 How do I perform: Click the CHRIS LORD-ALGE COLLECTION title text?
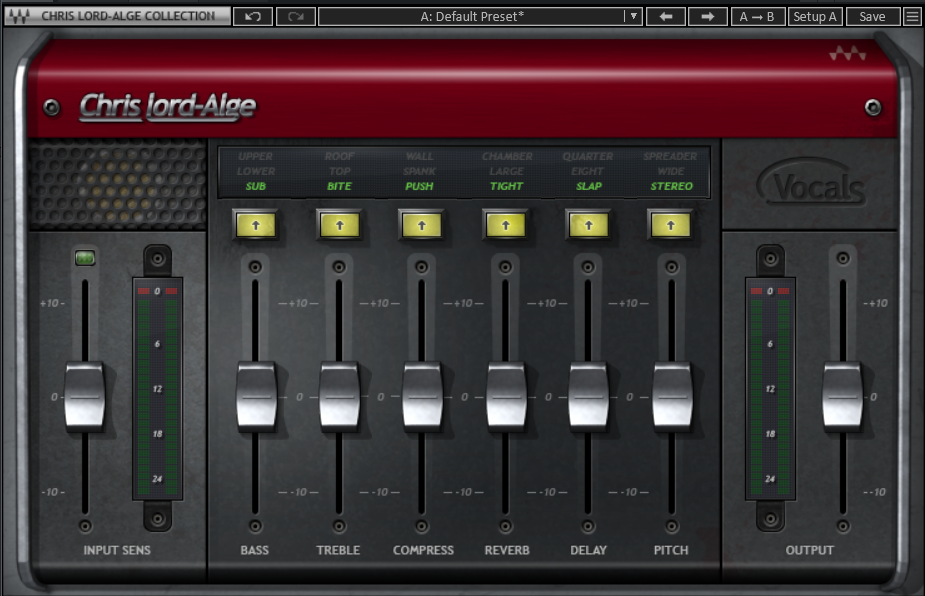click(x=128, y=16)
